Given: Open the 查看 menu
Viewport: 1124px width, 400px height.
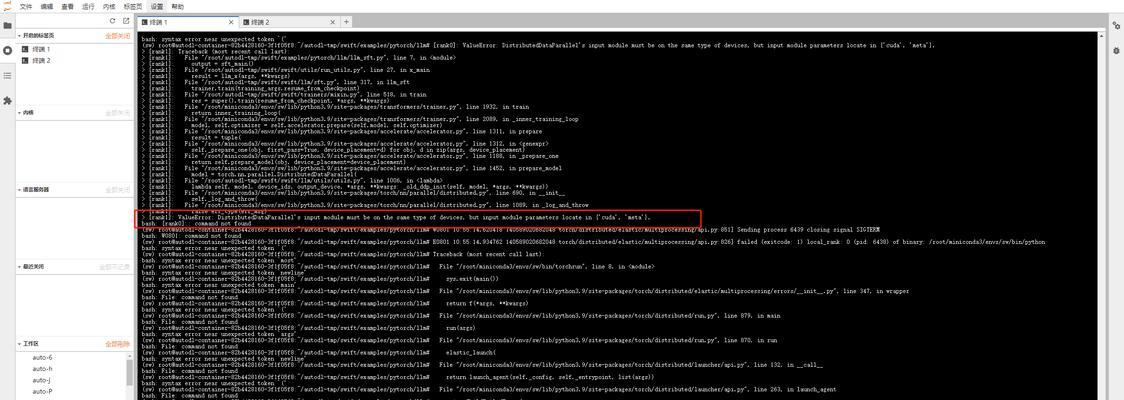Looking at the screenshot, I should pos(67,6).
